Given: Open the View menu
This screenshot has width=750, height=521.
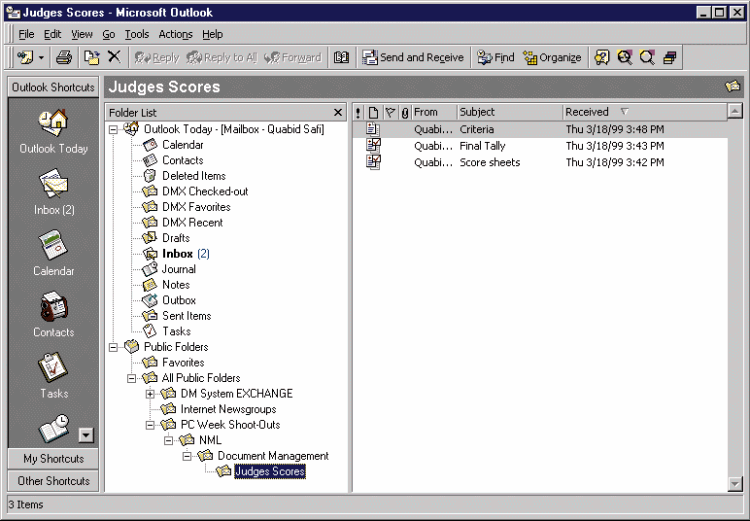Looking at the screenshot, I should [82, 34].
